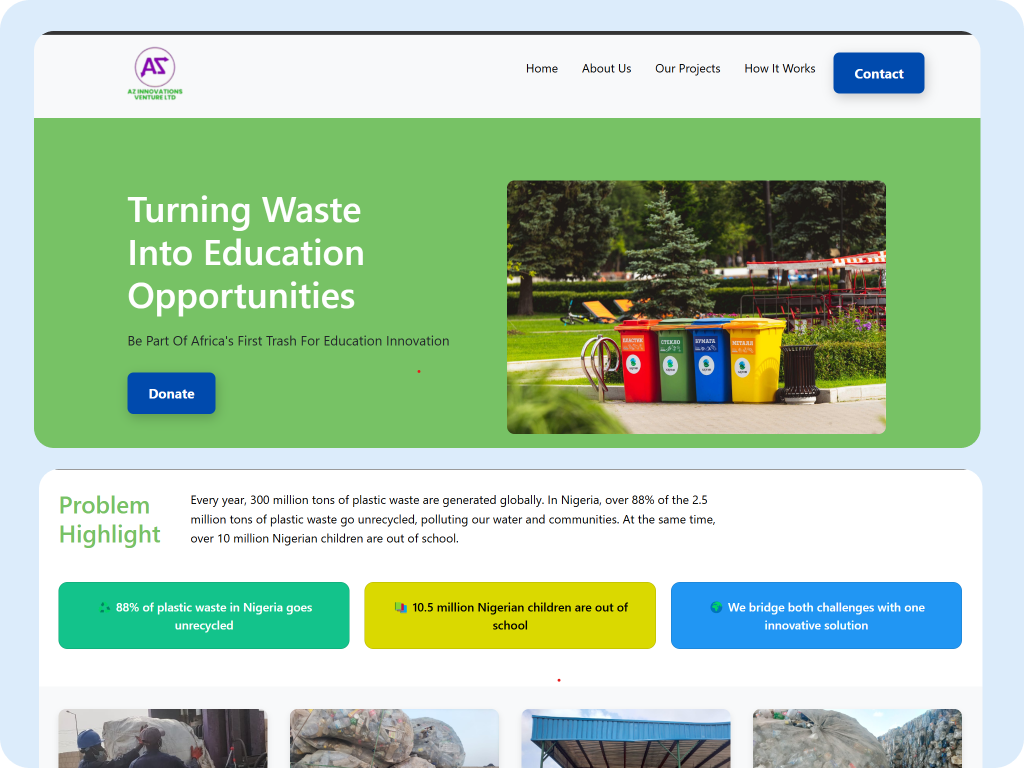
Task: Click the recycle icon on the green card
Action: (x=104, y=607)
